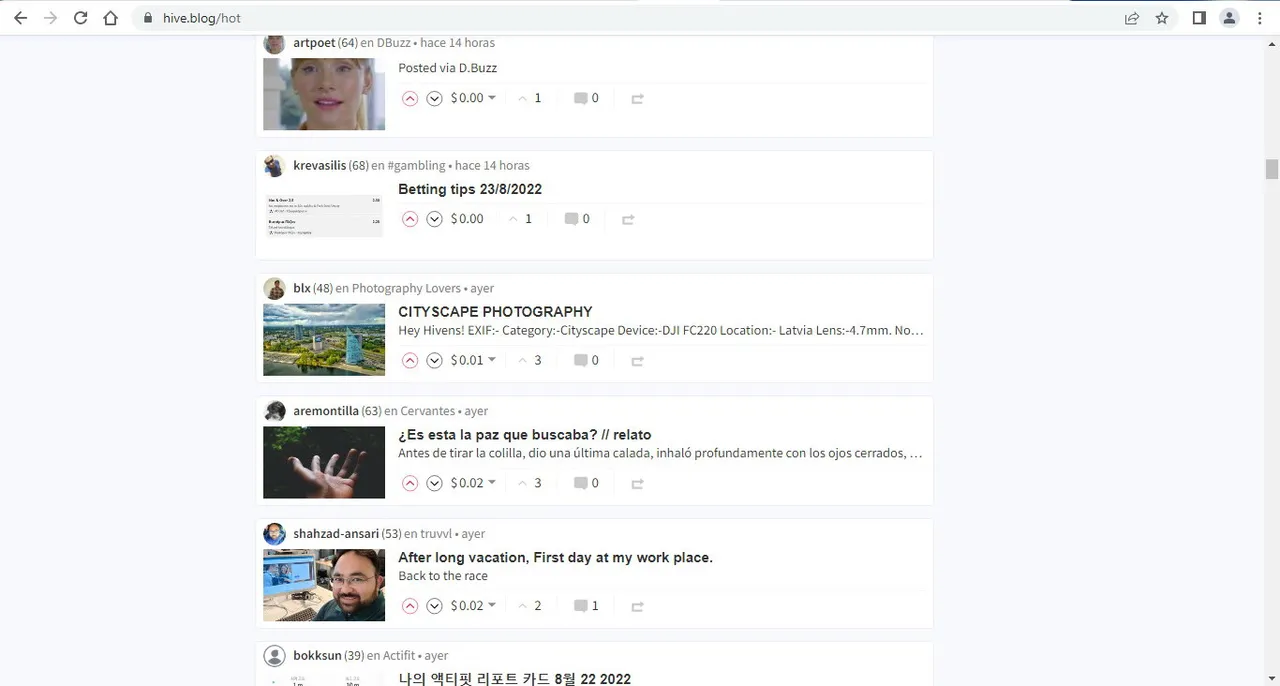Show voters on Betting tips post
This screenshot has width=1280, height=686.
[520, 219]
